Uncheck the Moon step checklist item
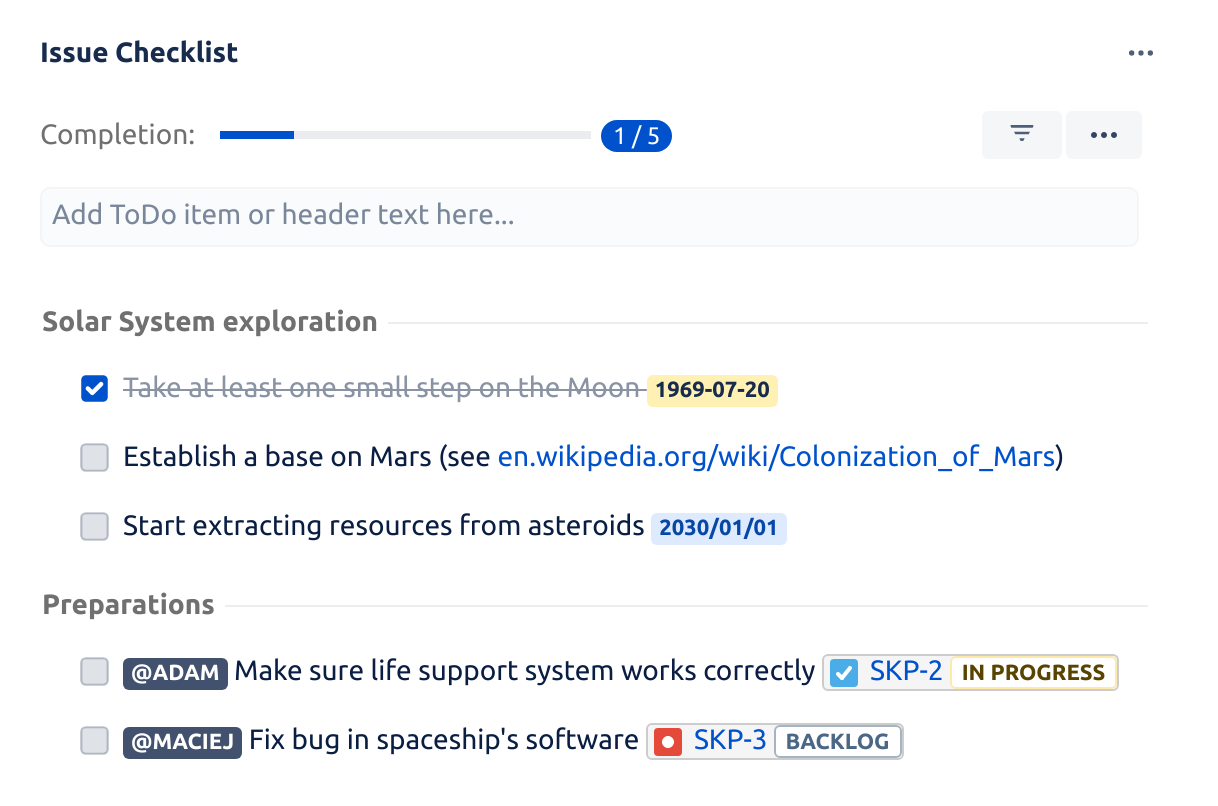Viewport: 1218px width, 806px height. click(94, 389)
